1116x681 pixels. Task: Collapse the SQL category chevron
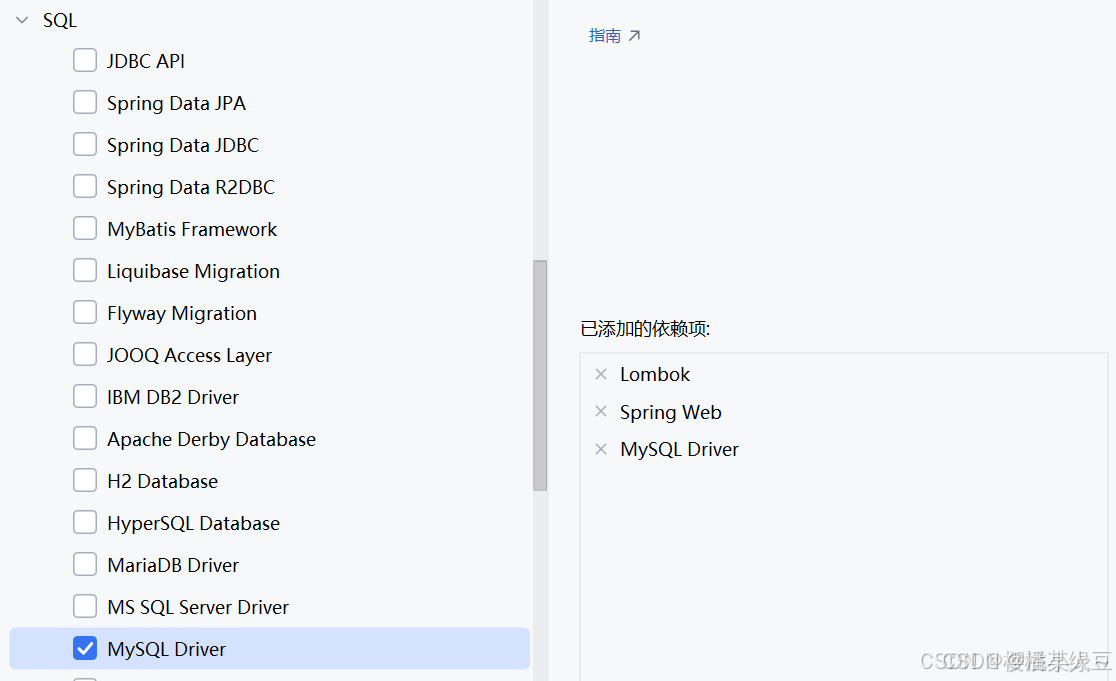click(x=22, y=21)
